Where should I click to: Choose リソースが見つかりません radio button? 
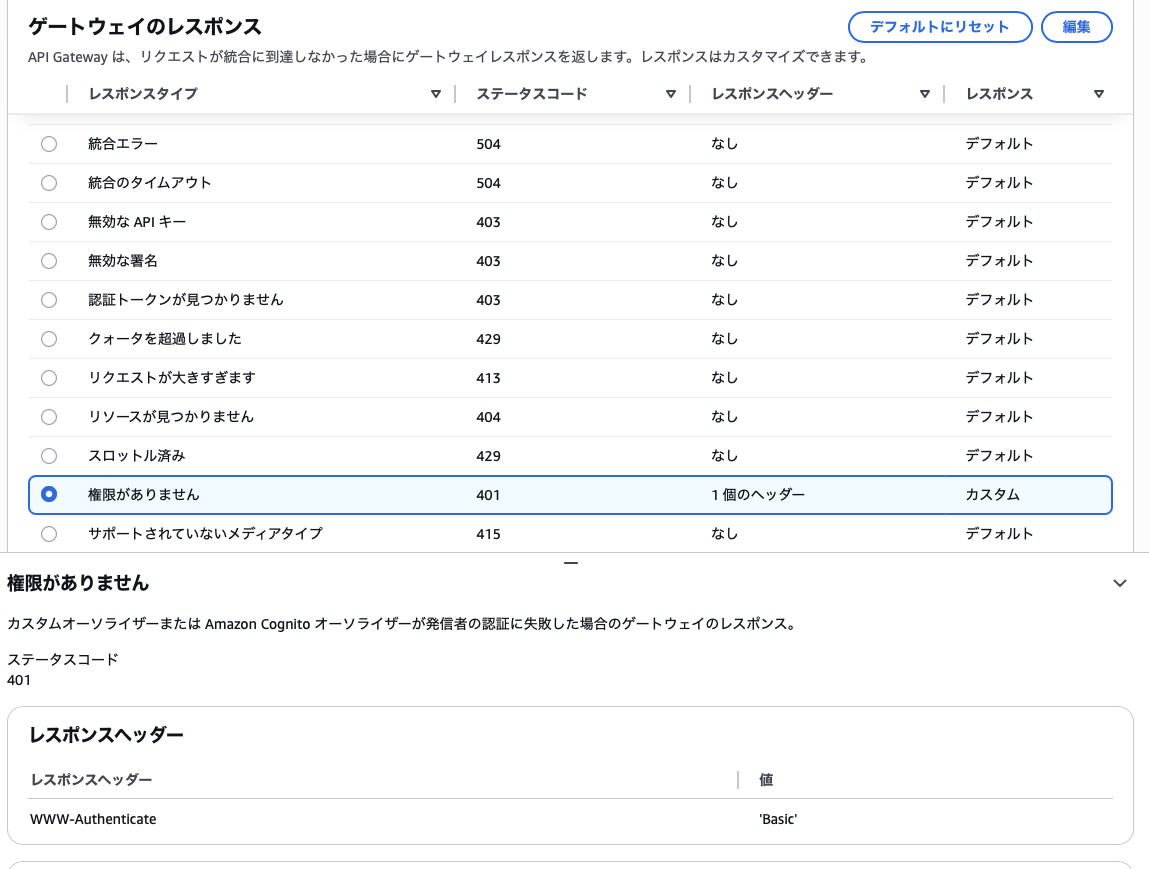[x=49, y=417]
